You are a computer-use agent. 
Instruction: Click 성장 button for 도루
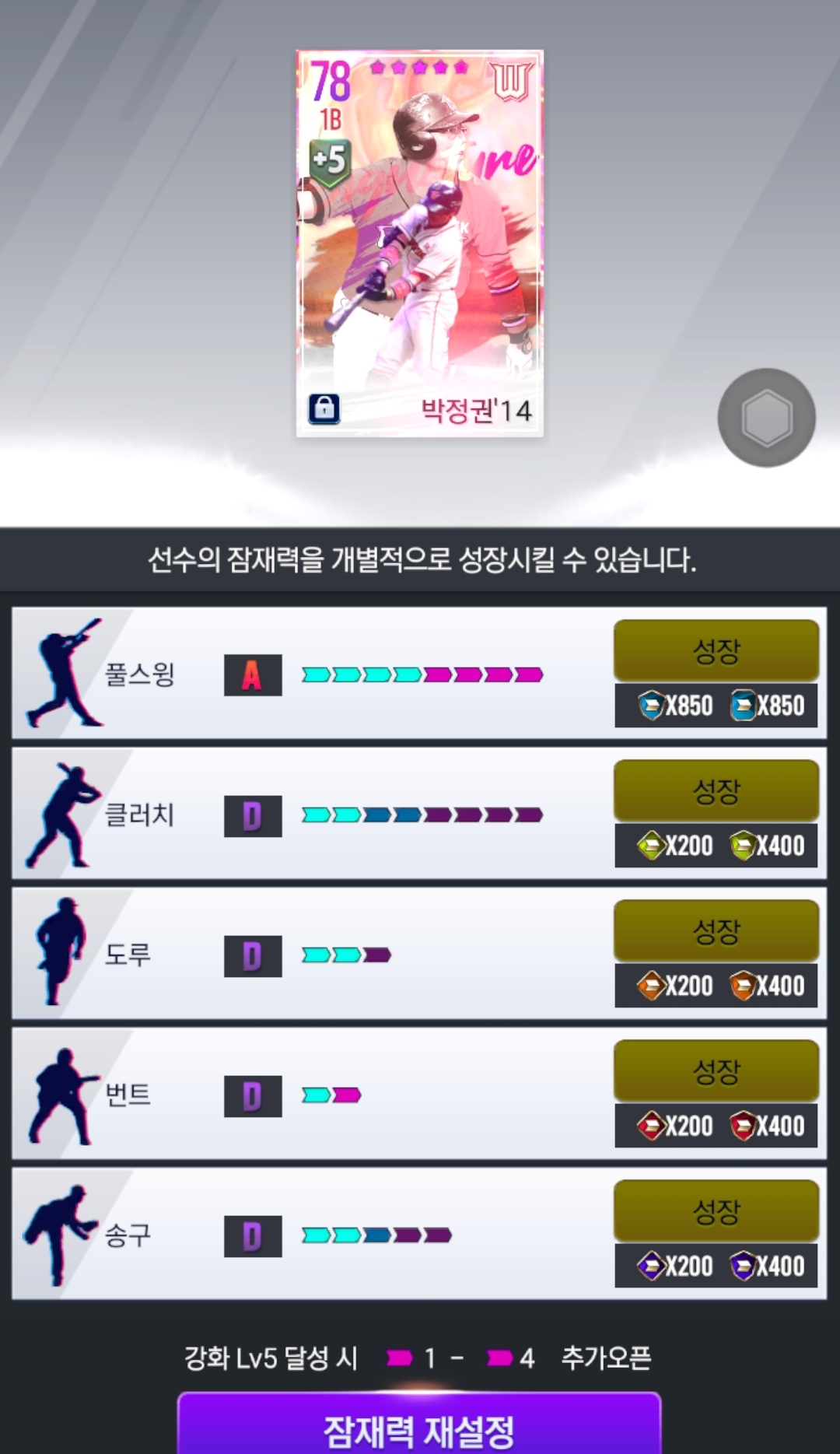point(716,931)
